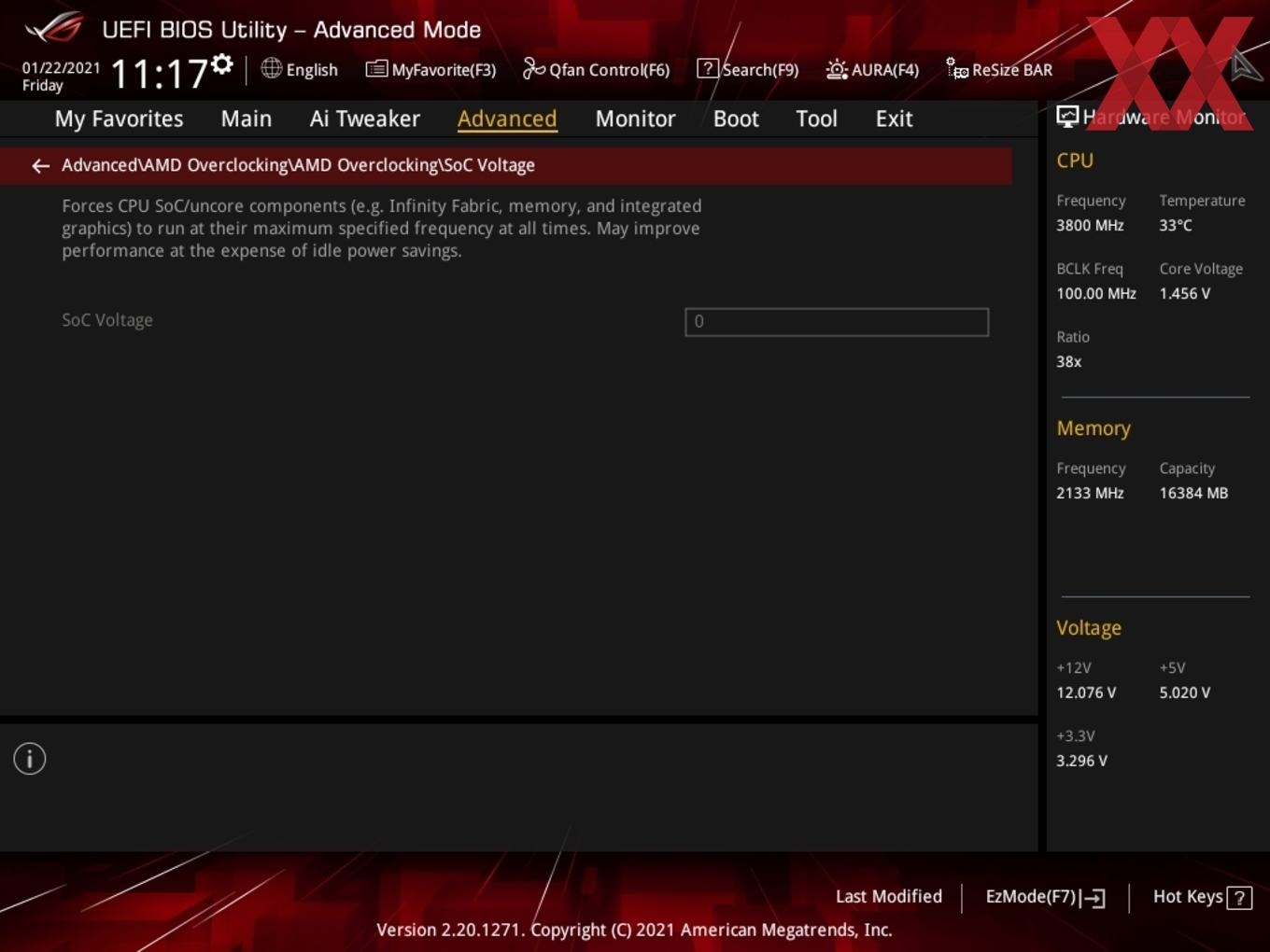The height and width of the screenshot is (952, 1270).
Task: Open the My Favorites tab
Action: (x=119, y=119)
